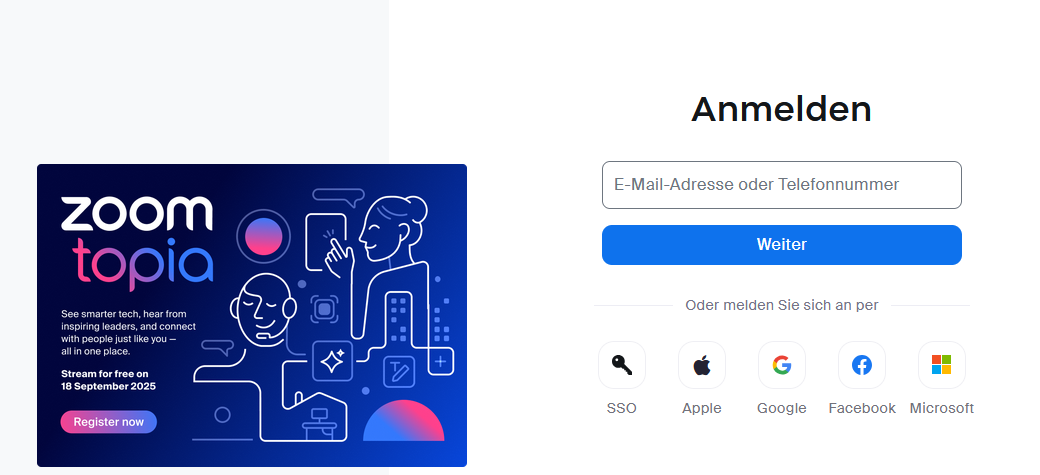Click the sparkle AI icon in the banner
Viewport: 1040px width, 475px height.
click(x=332, y=361)
